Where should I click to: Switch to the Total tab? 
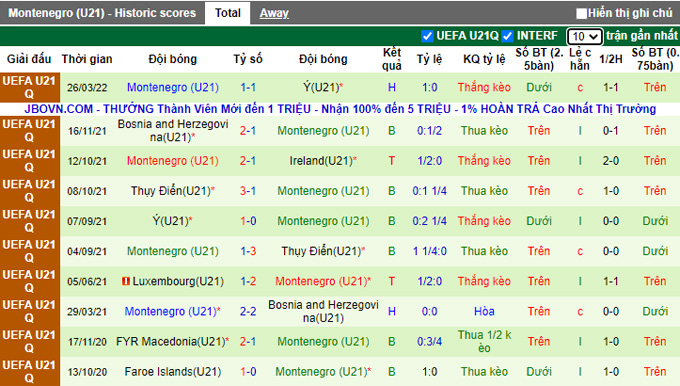(228, 13)
